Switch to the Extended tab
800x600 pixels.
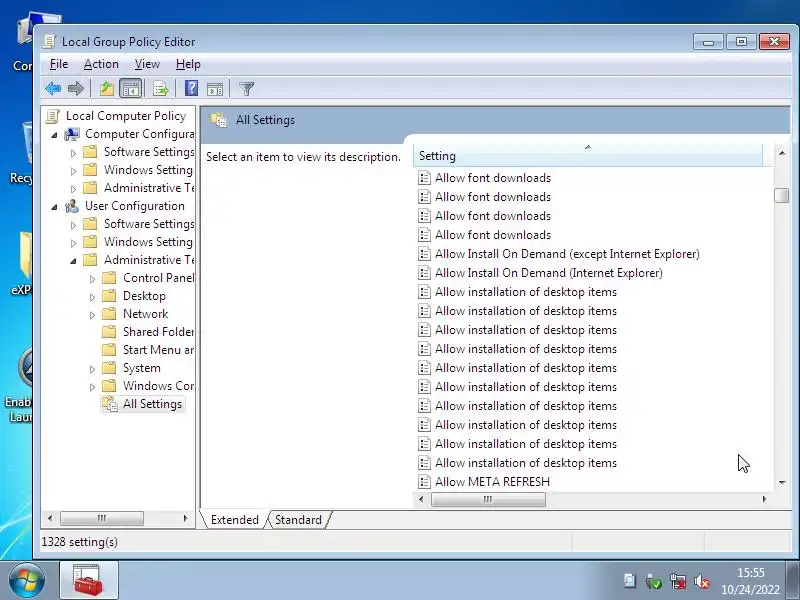pyautogui.click(x=235, y=519)
